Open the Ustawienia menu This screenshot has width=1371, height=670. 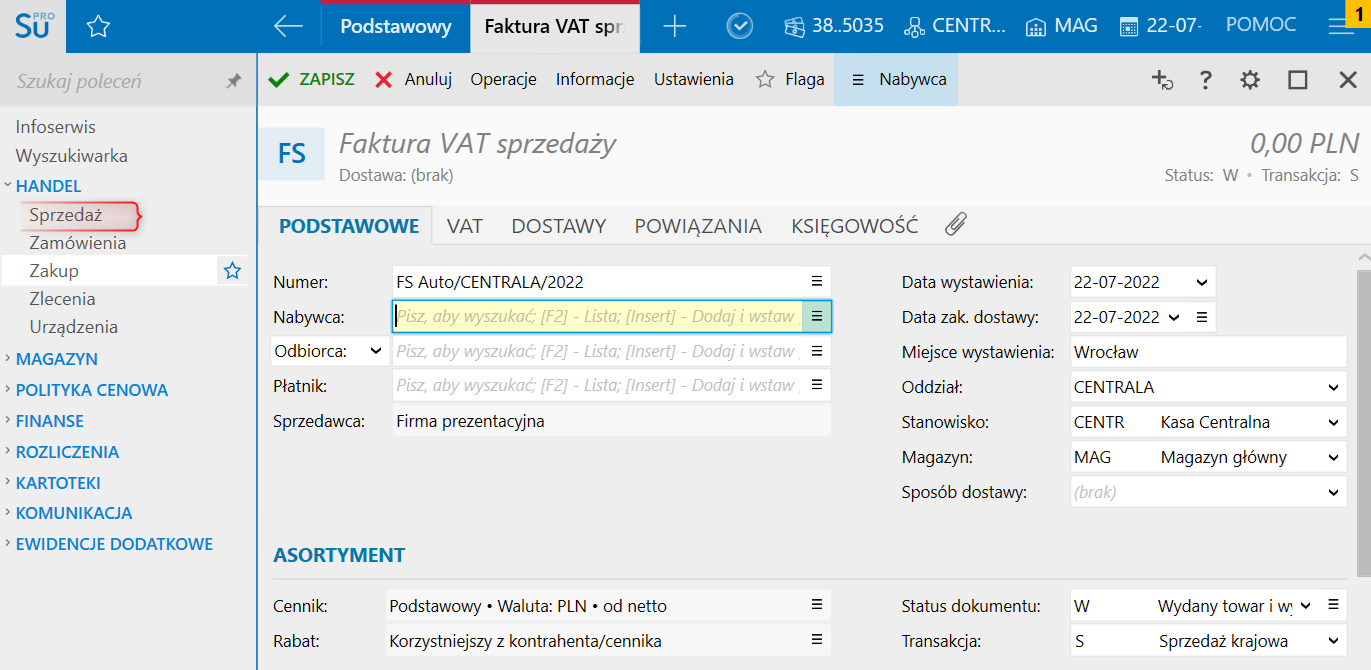pyautogui.click(x=694, y=79)
